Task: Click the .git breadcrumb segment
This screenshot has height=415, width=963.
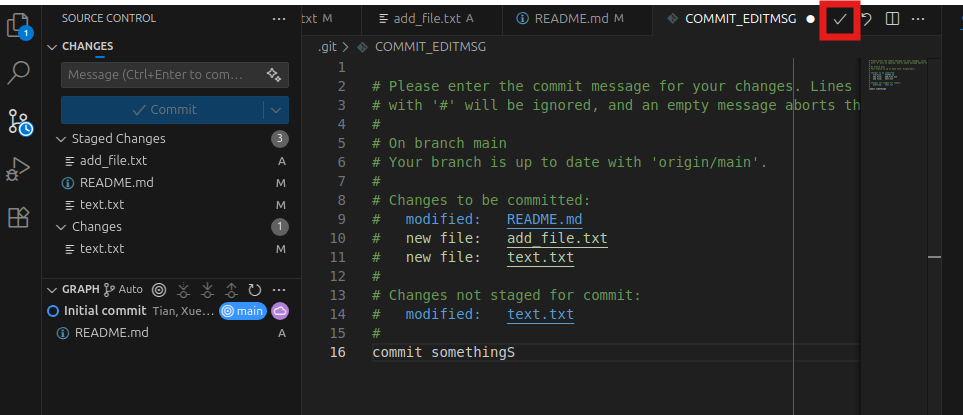Action: [x=327, y=47]
